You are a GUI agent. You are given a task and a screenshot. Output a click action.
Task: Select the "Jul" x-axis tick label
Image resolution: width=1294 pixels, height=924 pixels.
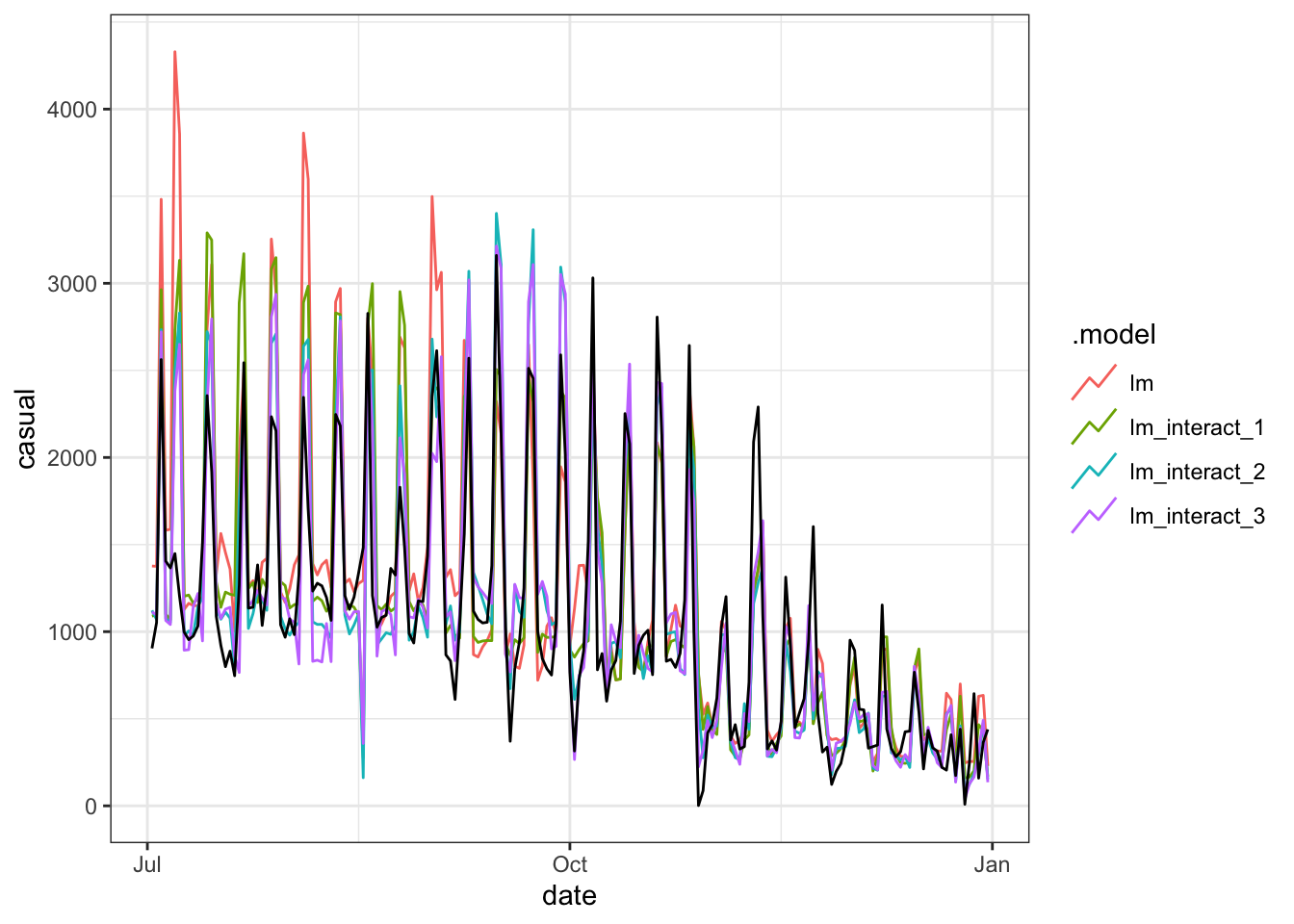pos(146,864)
